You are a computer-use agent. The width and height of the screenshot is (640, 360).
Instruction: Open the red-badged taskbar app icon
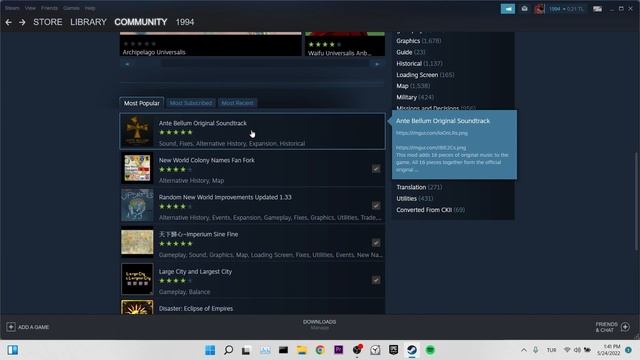(357, 350)
